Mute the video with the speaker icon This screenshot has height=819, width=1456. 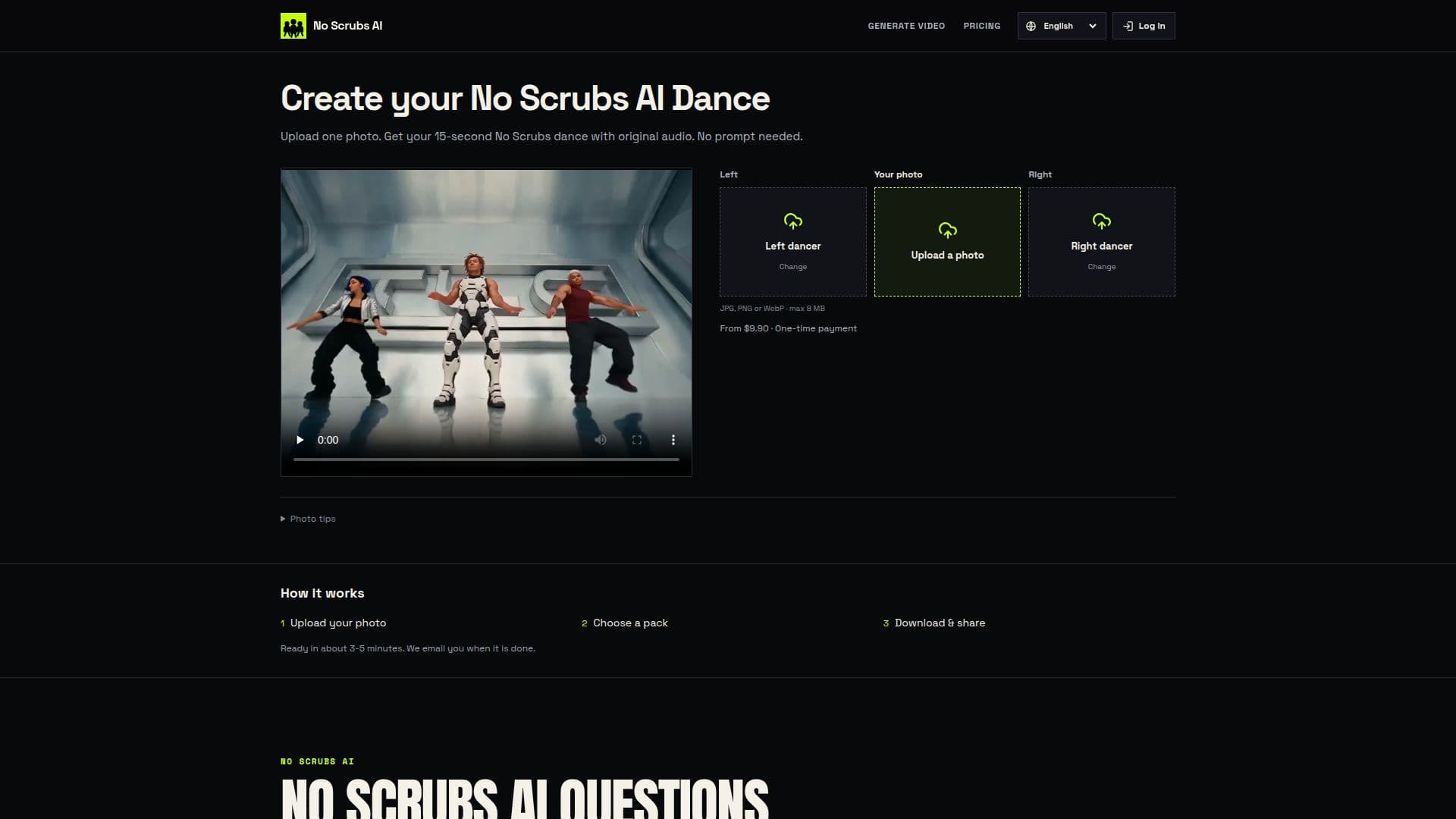tap(600, 440)
